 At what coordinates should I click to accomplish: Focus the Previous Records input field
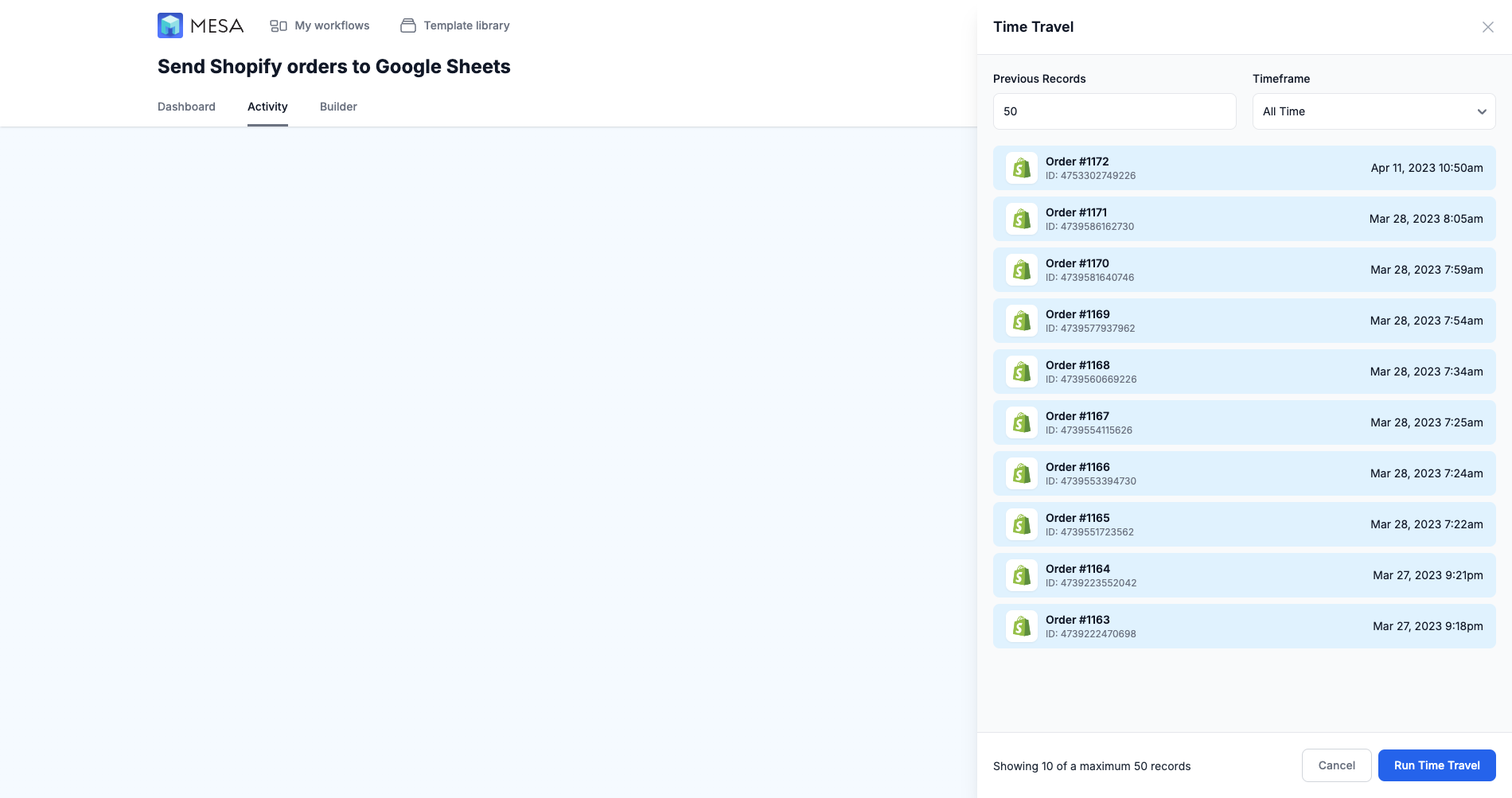coord(1115,111)
